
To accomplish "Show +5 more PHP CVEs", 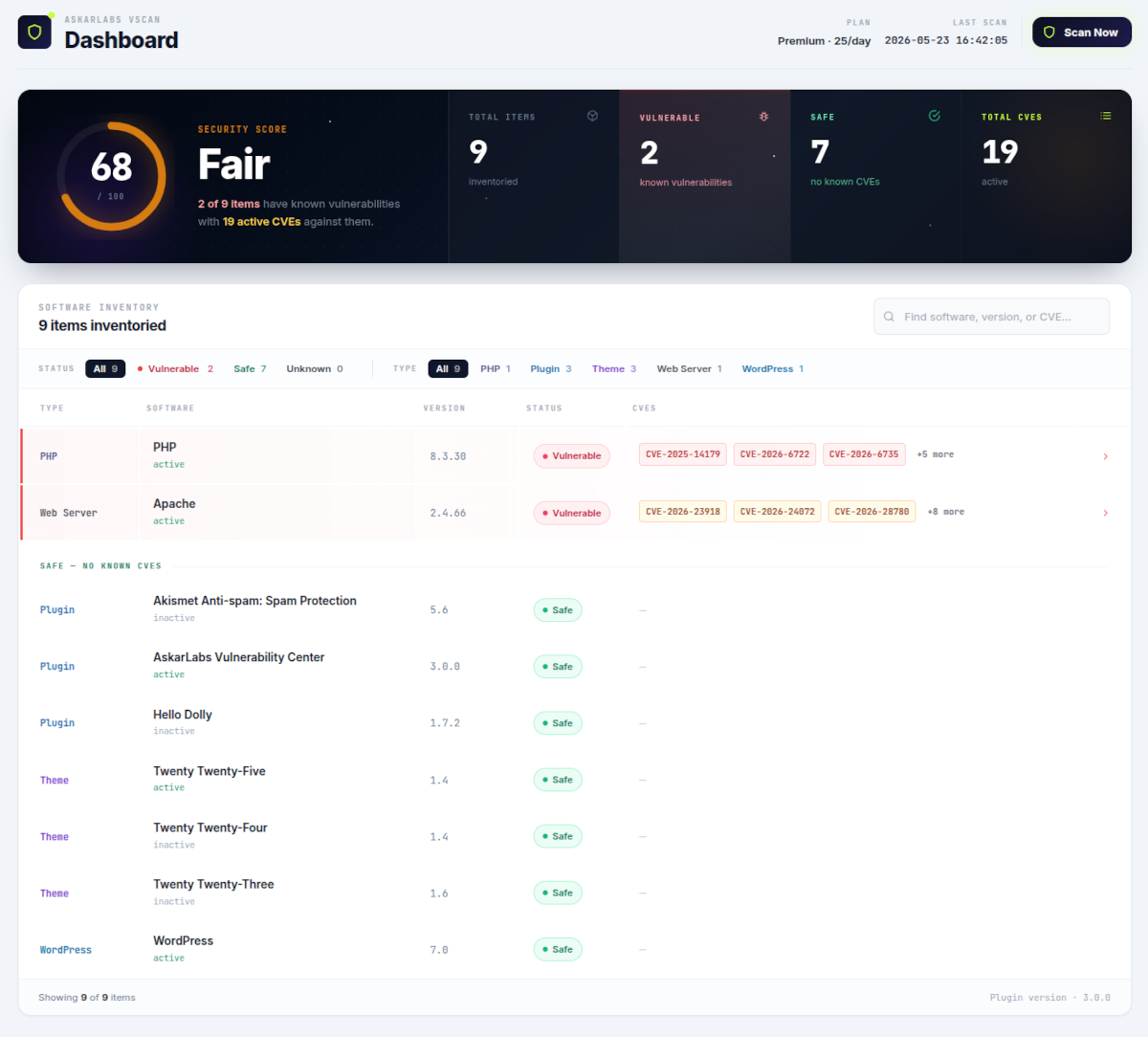I will 935,454.
